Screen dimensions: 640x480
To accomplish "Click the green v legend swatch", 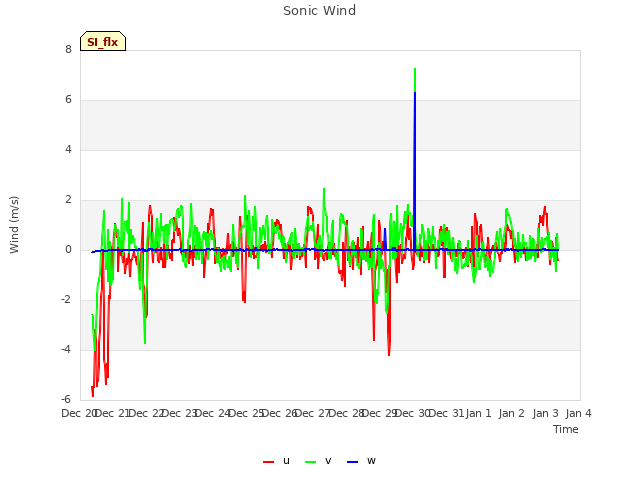I will pyautogui.click(x=311, y=462).
